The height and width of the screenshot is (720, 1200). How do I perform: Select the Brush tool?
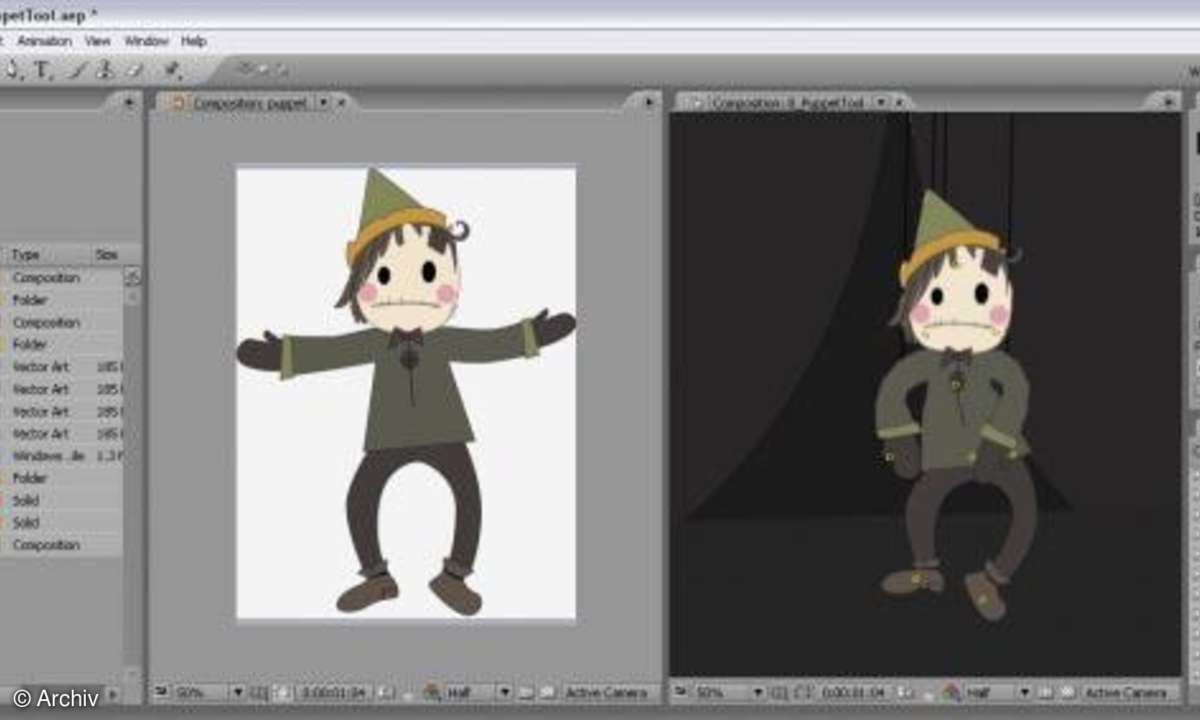tap(77, 69)
